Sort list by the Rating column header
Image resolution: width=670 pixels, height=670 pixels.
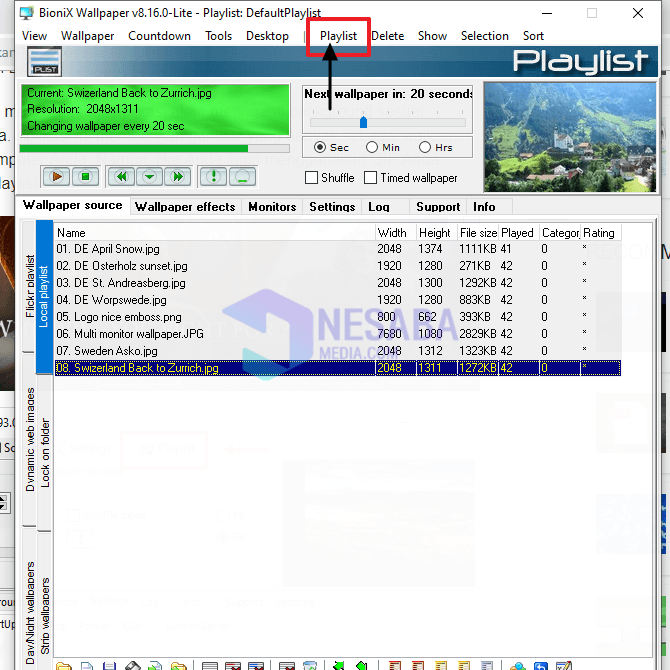(x=601, y=233)
